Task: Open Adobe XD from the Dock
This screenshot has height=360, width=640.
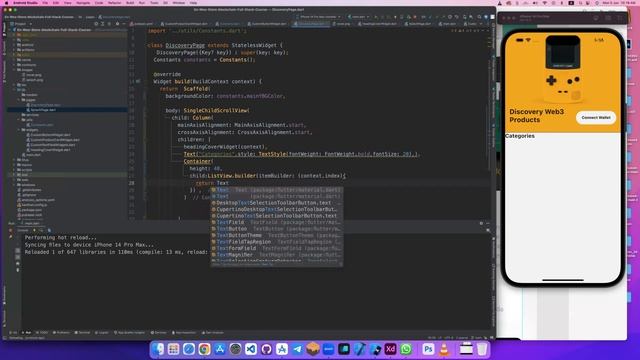Action: (391, 349)
